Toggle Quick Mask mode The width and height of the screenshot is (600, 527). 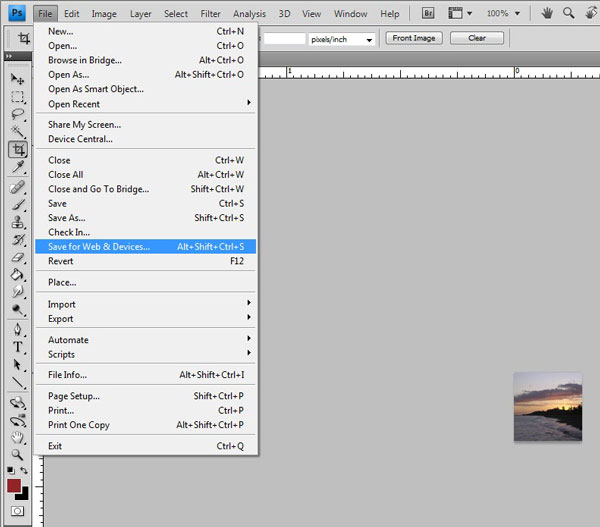click(x=17, y=511)
